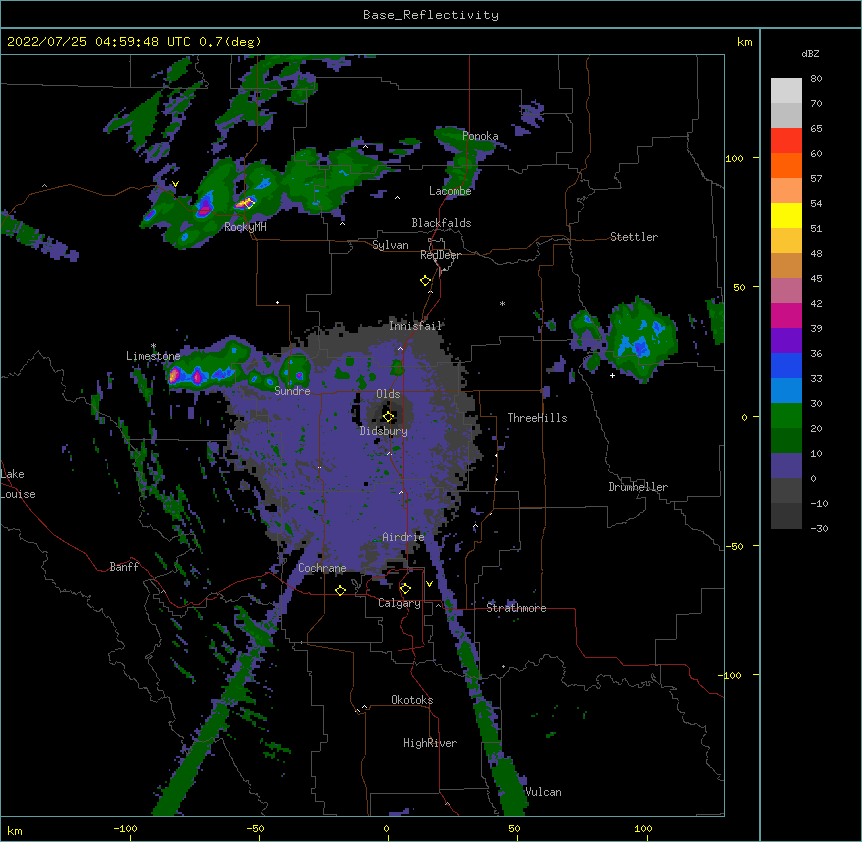Select the yellow diamond marker between Olds and Didsbury
862x842 pixels.
click(x=388, y=417)
